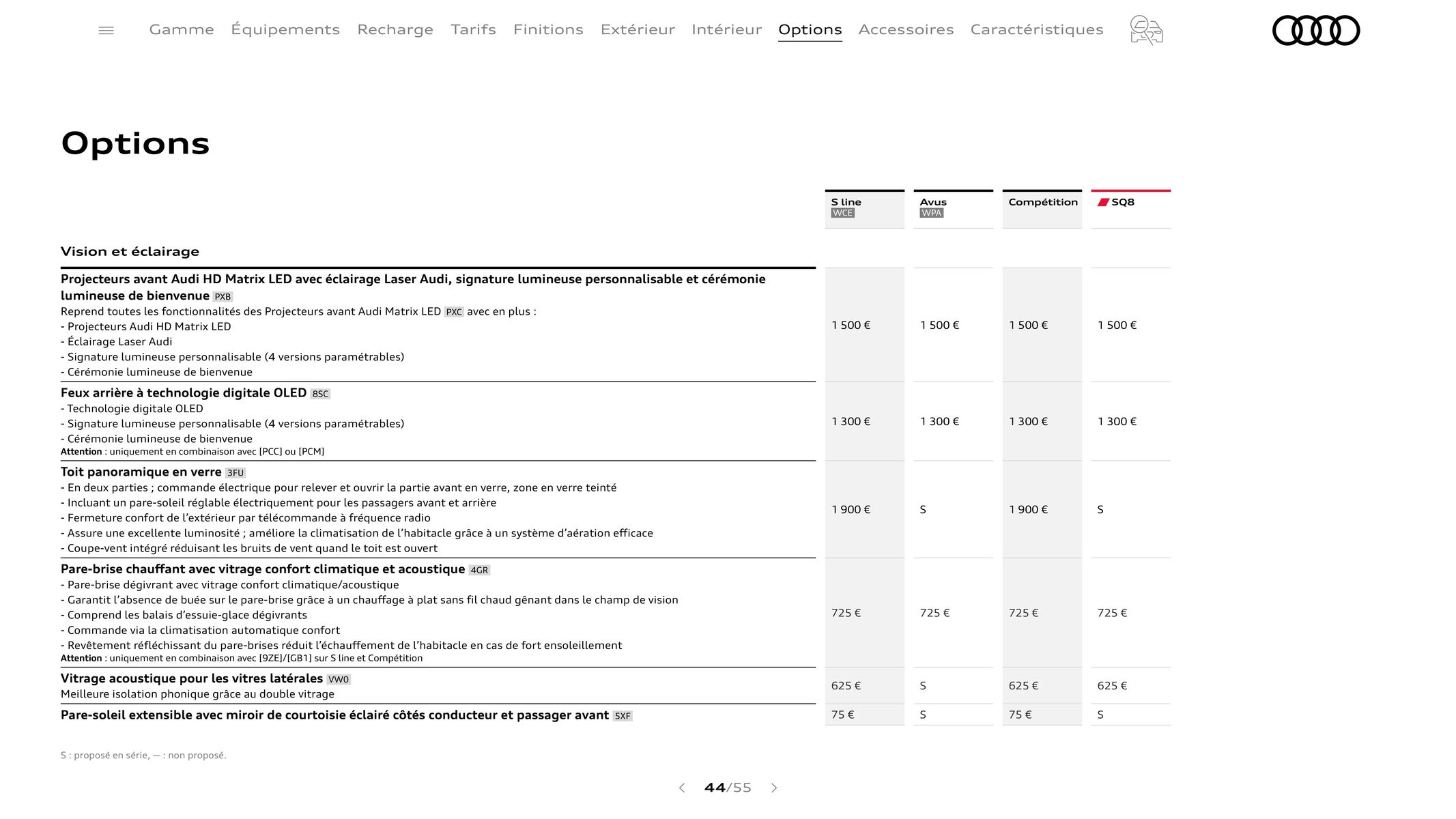This screenshot has height=819, width=1456.
Task: Click the Options page heading
Action: coord(135,144)
